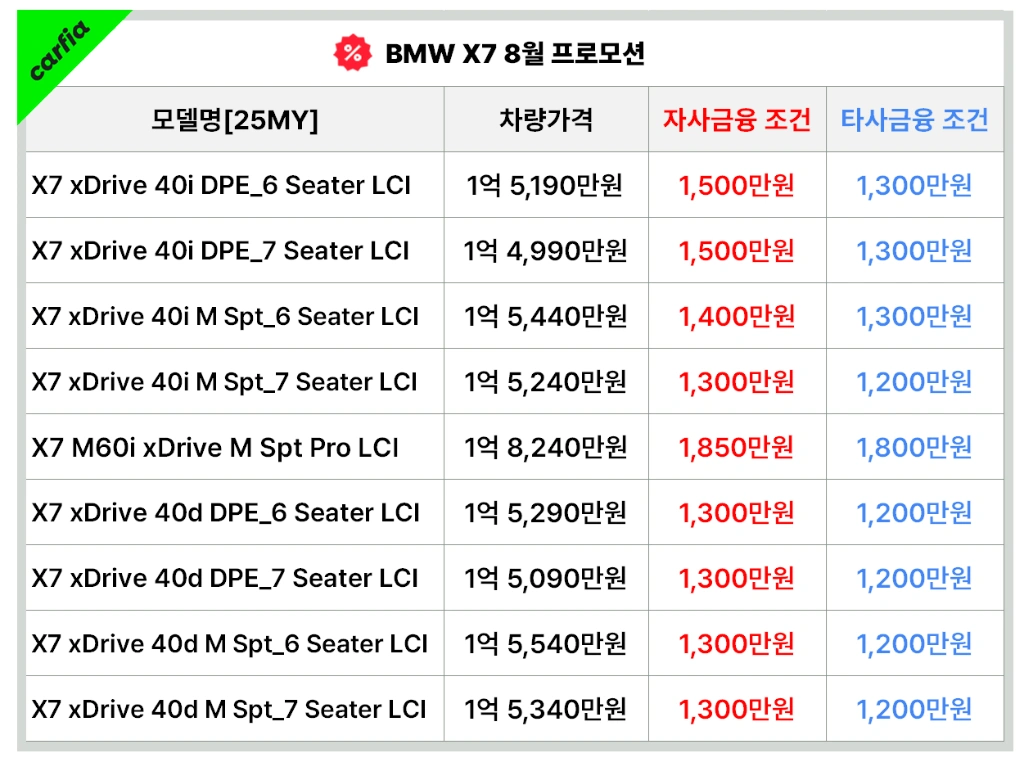The image size is (1024, 759).
Task: Click red 1,500만원 in 40i DPE_7 Seater row
Action: point(737,251)
